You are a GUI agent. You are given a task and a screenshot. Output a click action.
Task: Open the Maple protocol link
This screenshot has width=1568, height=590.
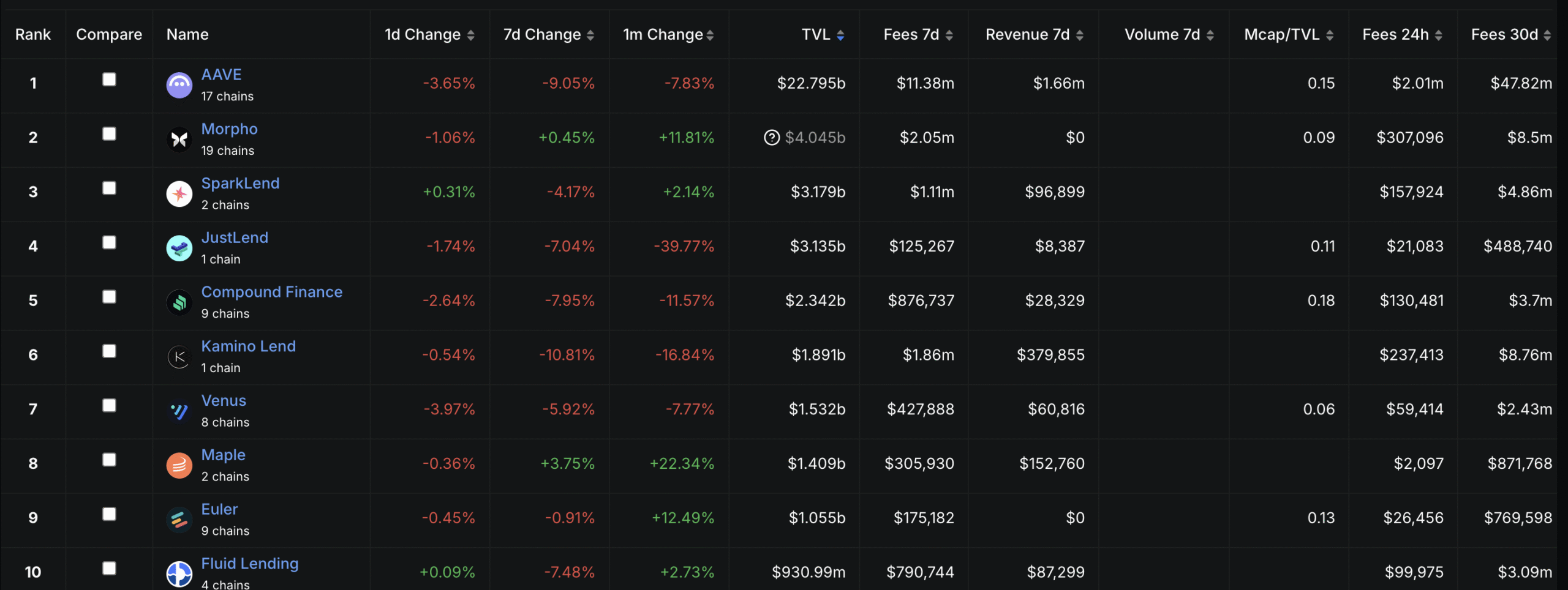point(224,455)
